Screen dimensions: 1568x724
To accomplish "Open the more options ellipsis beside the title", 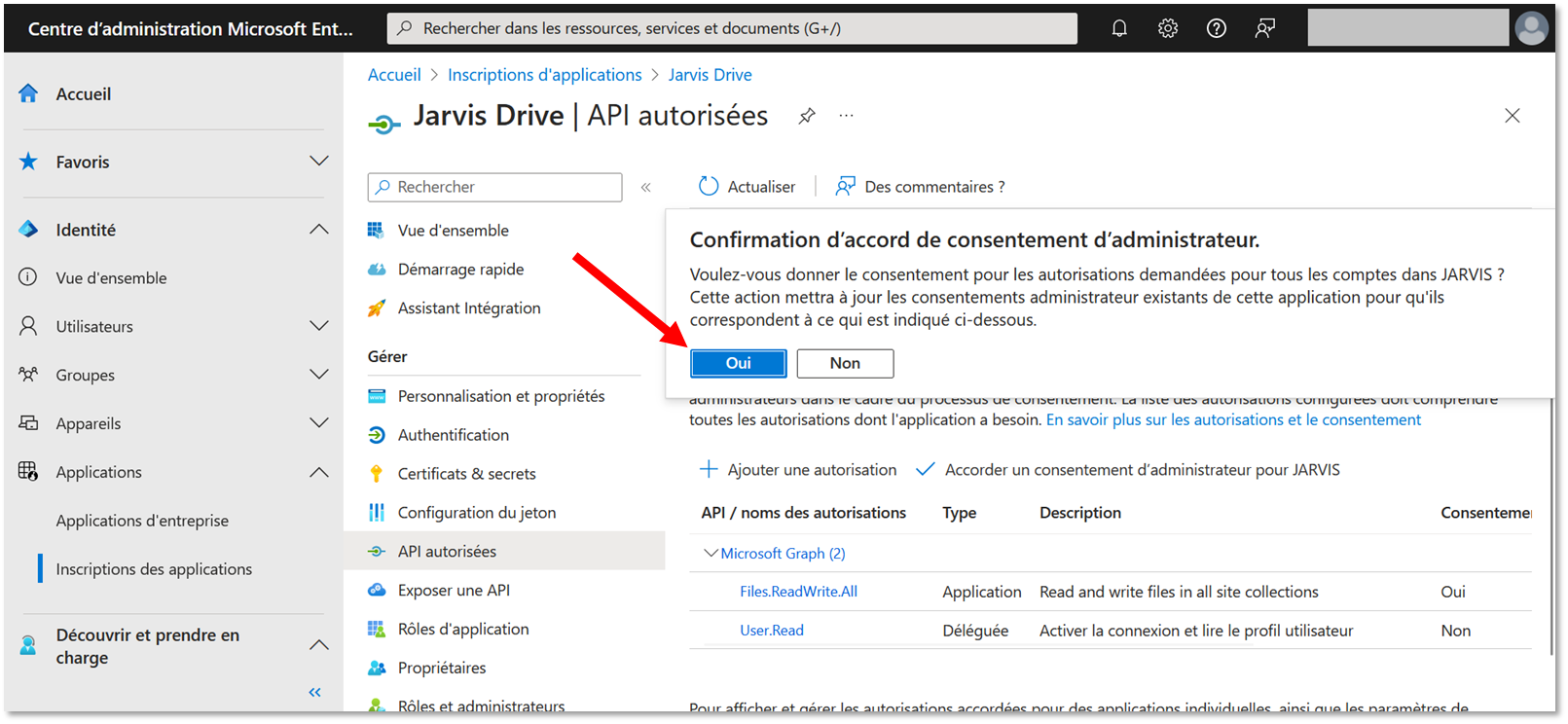I will (847, 116).
